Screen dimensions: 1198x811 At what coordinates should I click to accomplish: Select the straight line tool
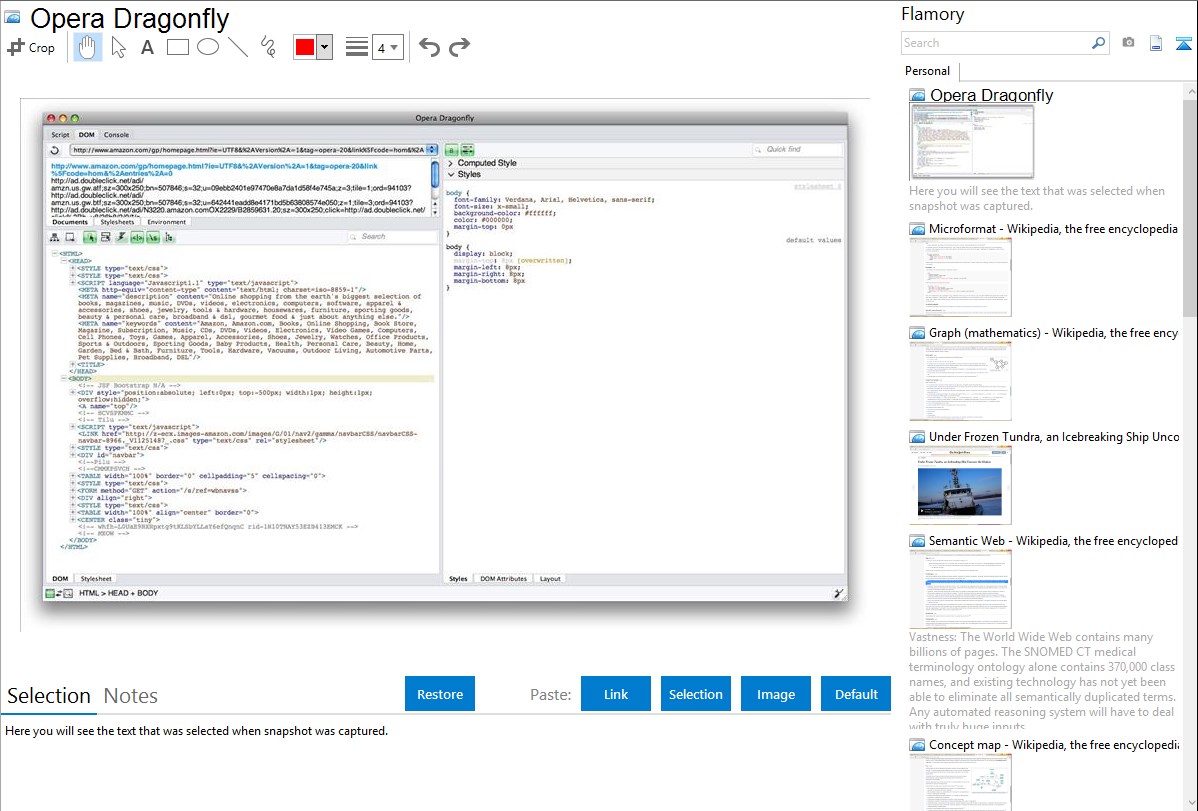[238, 47]
